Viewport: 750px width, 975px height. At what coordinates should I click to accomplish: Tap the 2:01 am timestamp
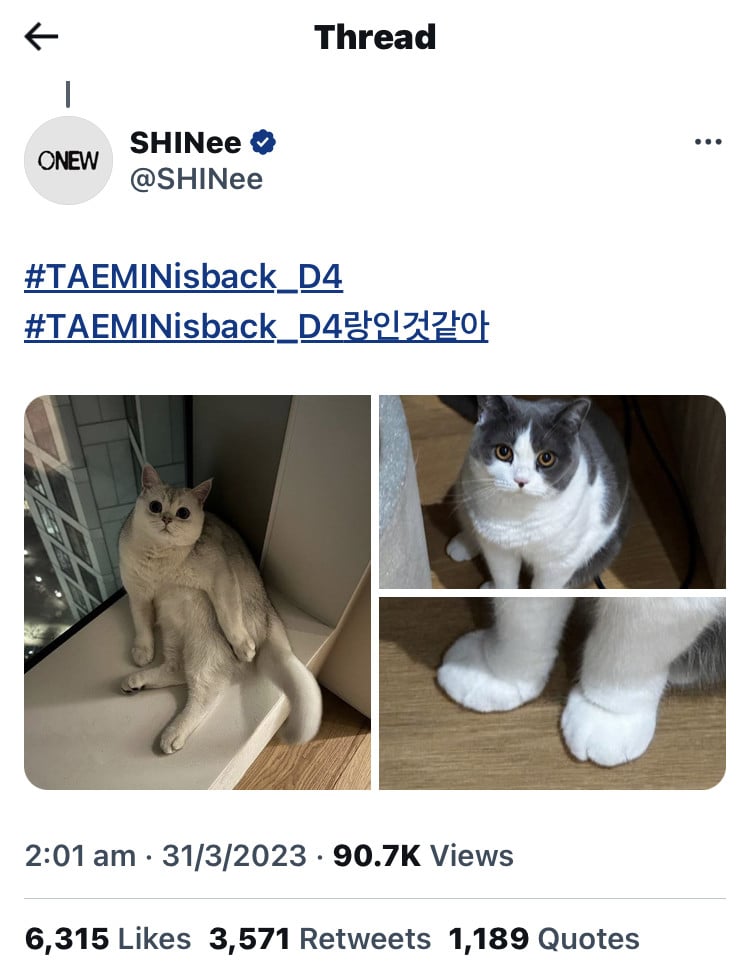click(80, 856)
